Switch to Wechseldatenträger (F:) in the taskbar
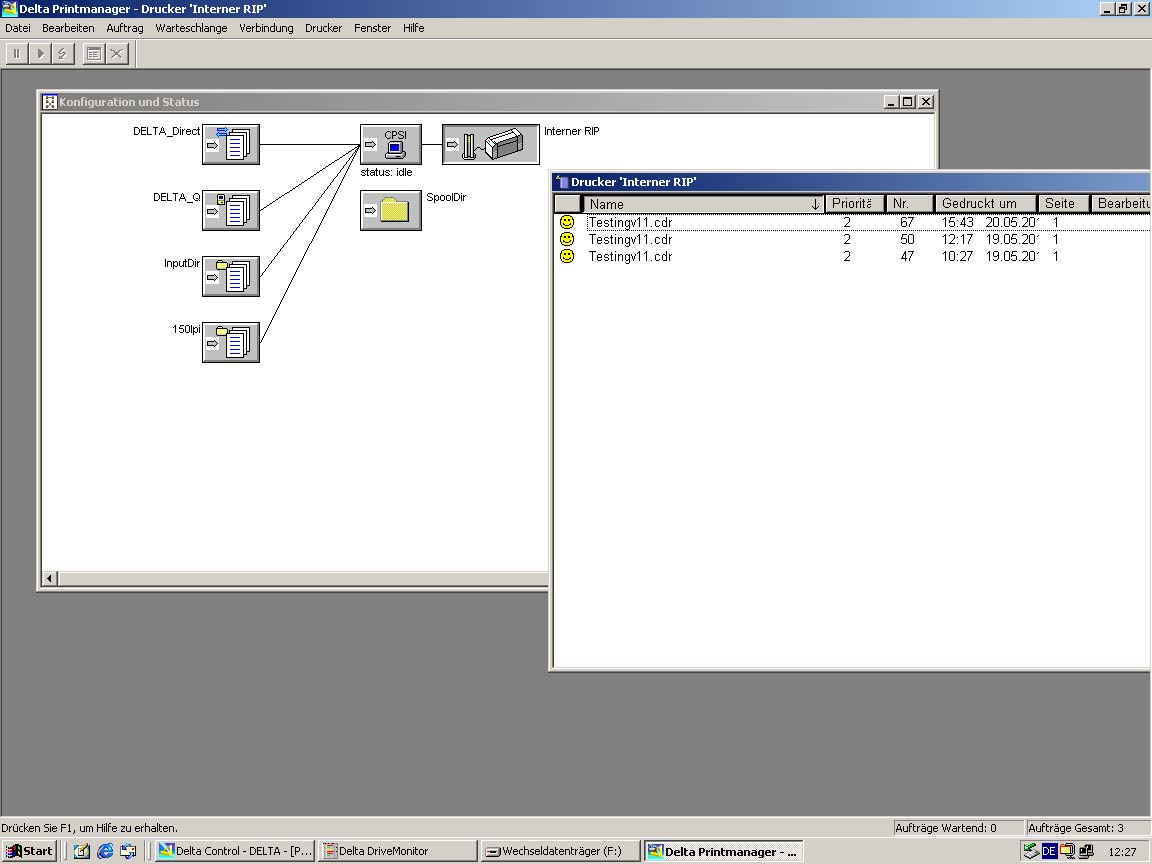The width and height of the screenshot is (1152, 864). coord(561,851)
